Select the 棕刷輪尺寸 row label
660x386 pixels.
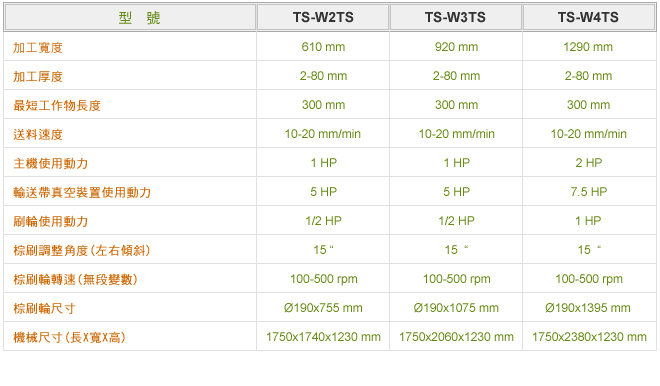(44, 309)
